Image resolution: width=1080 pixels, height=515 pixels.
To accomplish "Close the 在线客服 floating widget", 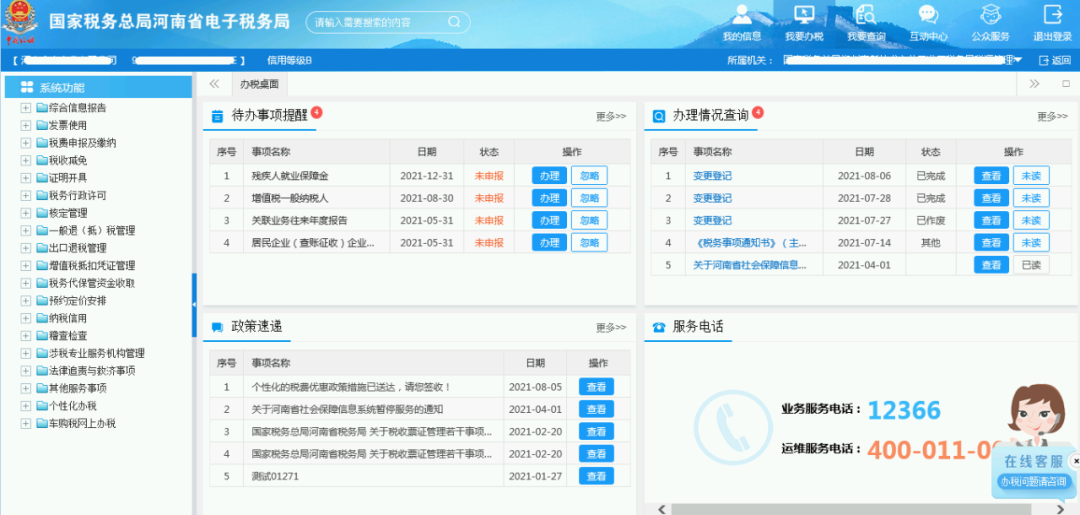I will click(x=1076, y=461).
